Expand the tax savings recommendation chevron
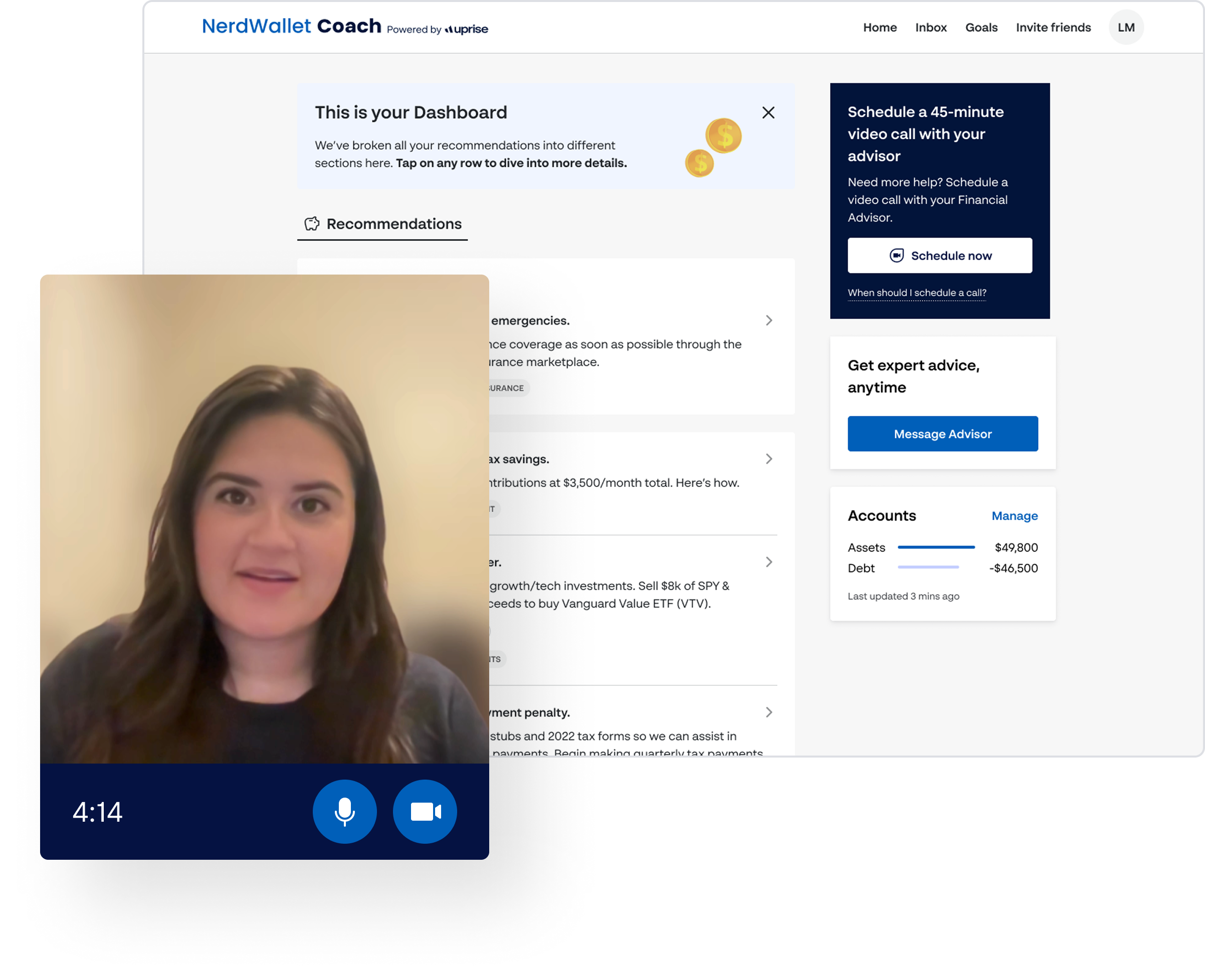Screen dimensions: 1205x980 coord(768,459)
